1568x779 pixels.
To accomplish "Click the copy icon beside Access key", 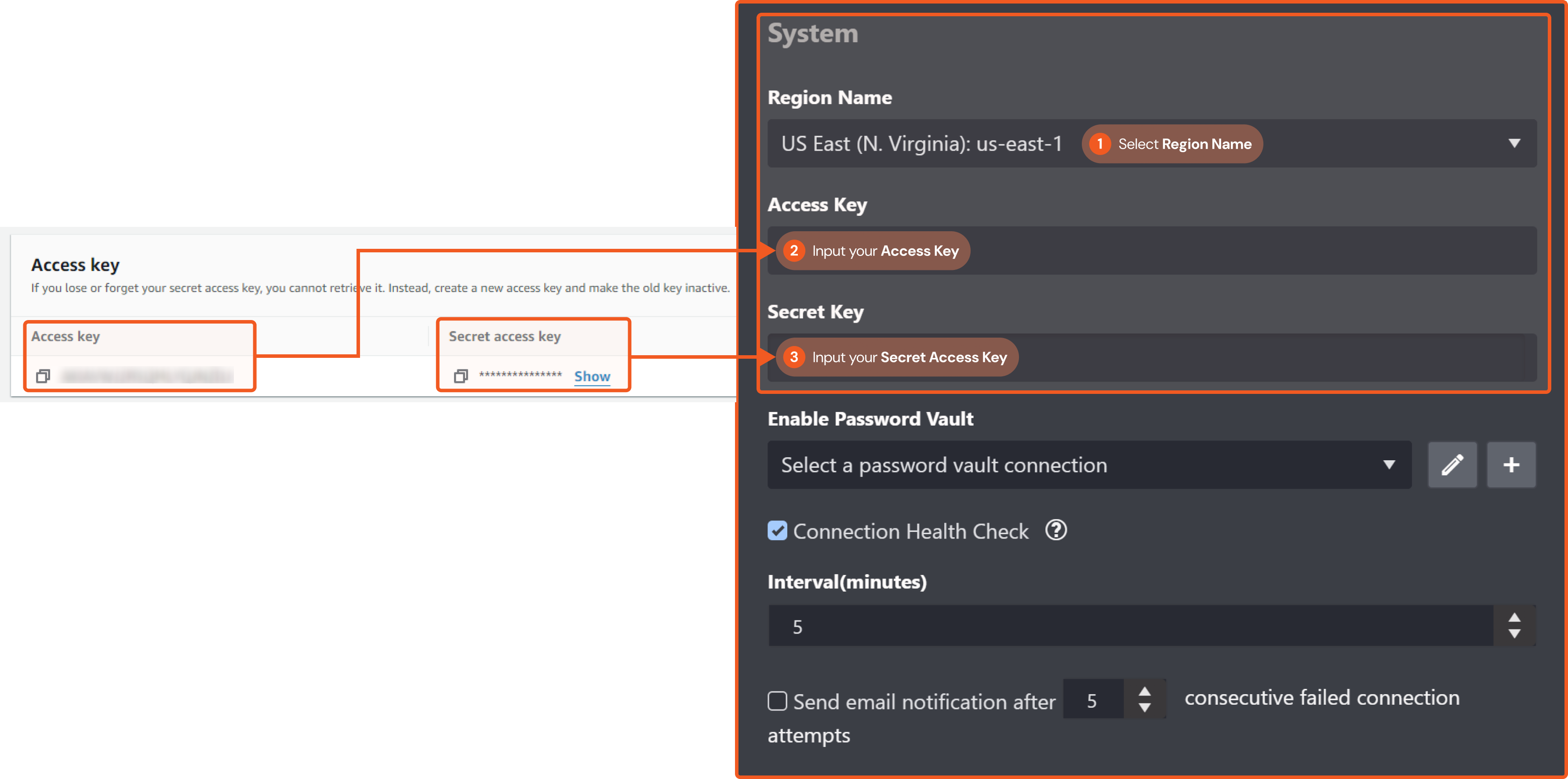I will coord(43,376).
